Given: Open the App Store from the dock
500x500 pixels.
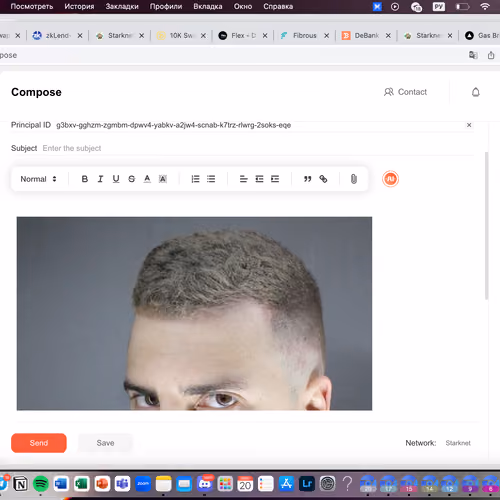Looking at the screenshot, I should 286,484.
